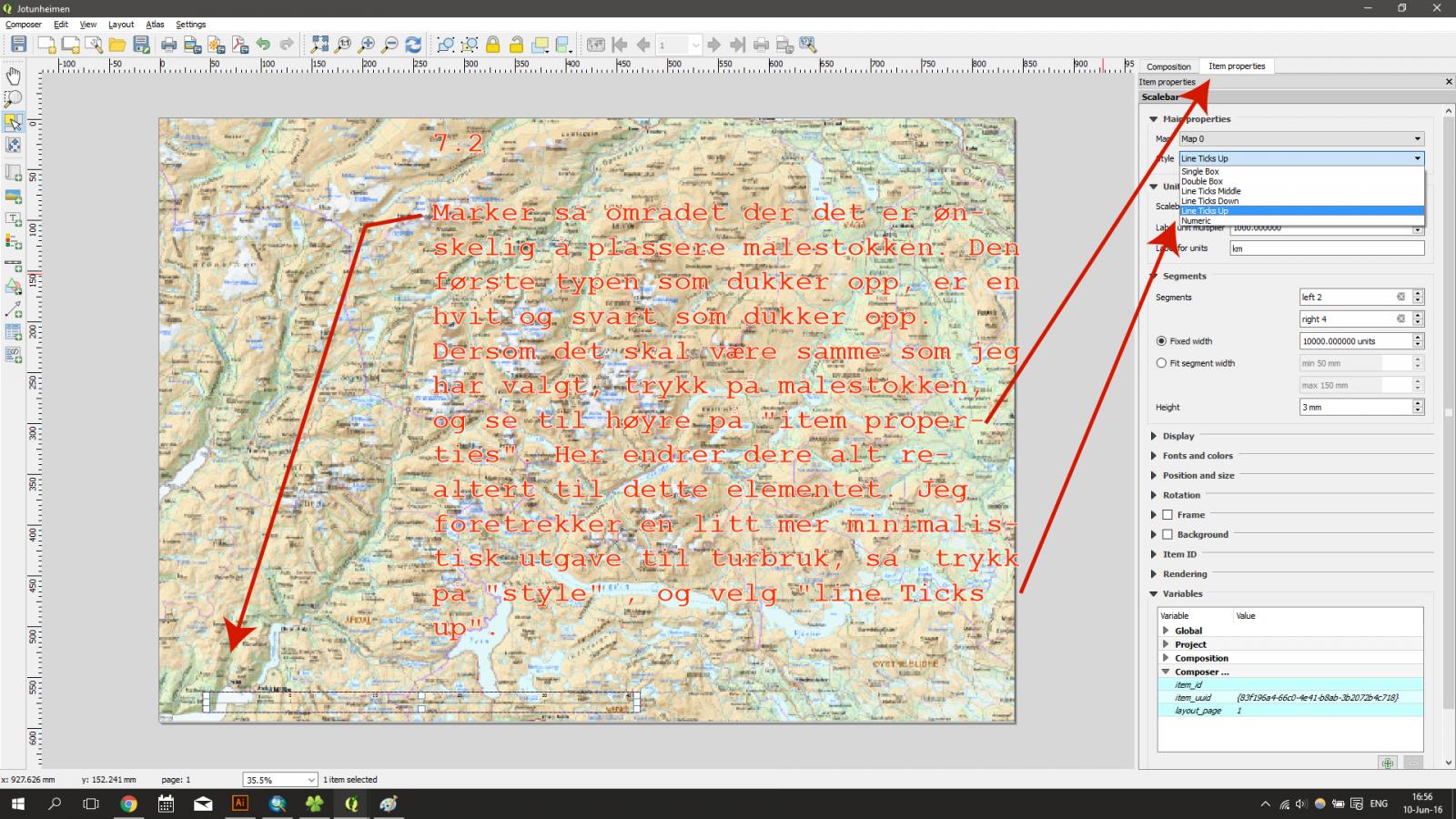Click the green add variable button
This screenshot has width=1456, height=819.
click(1387, 763)
